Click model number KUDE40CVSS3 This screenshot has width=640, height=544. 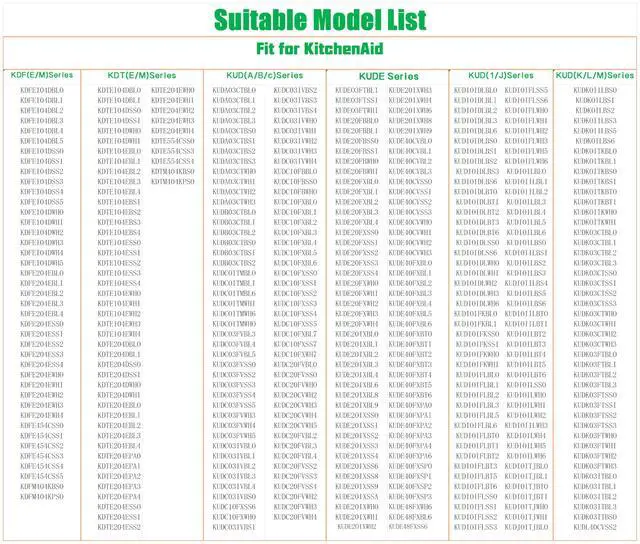click(x=410, y=212)
